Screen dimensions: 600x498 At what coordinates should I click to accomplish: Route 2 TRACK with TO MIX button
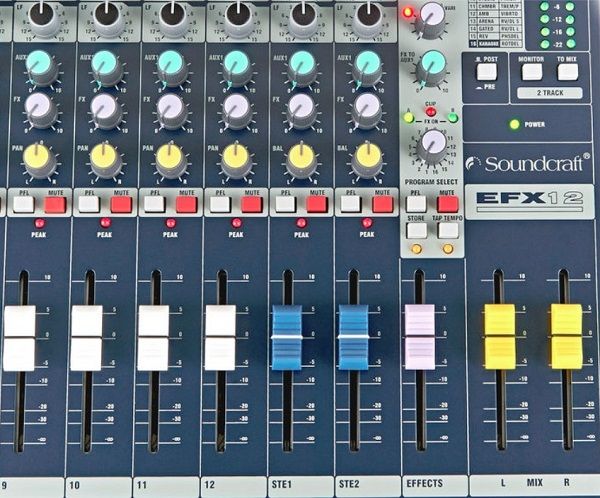(567, 72)
